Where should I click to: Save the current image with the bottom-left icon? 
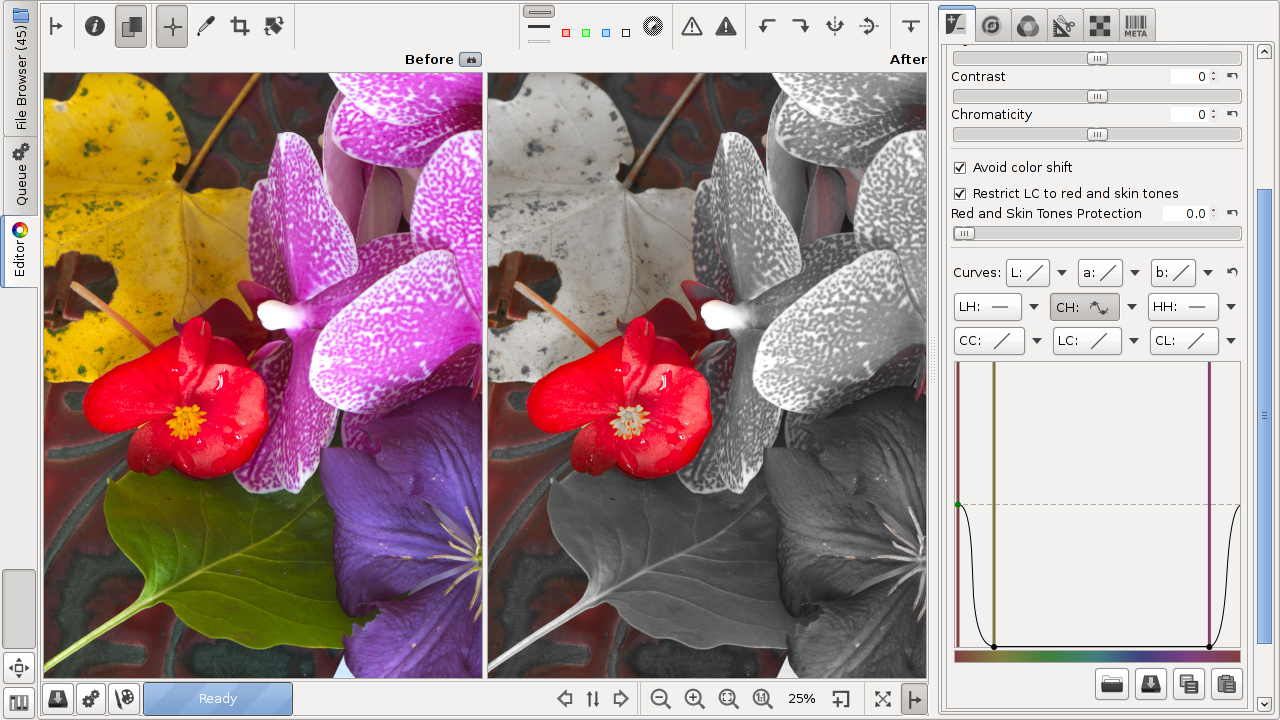coord(58,699)
